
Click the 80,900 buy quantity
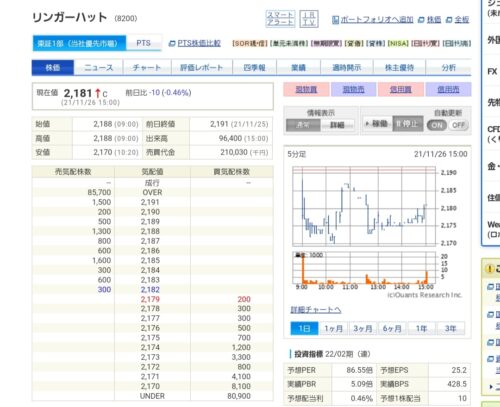pos(239,396)
